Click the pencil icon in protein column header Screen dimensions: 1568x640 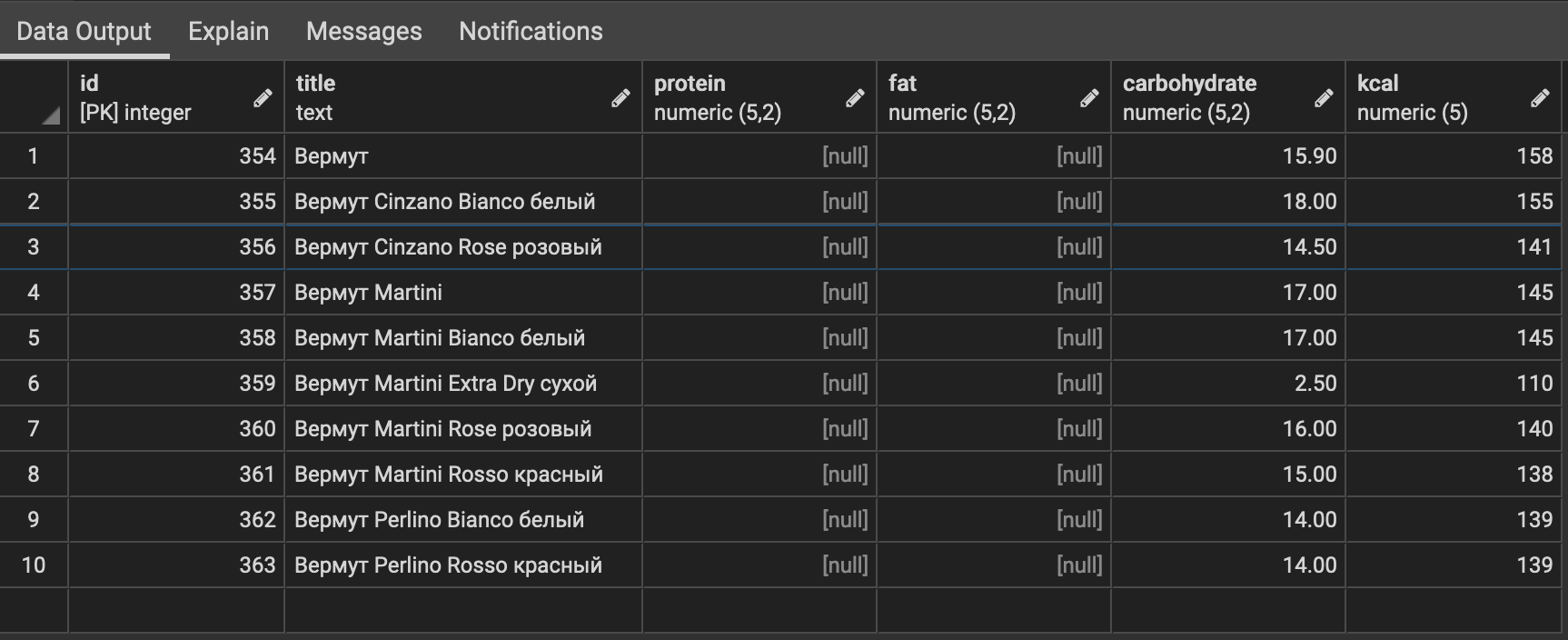pos(855,98)
